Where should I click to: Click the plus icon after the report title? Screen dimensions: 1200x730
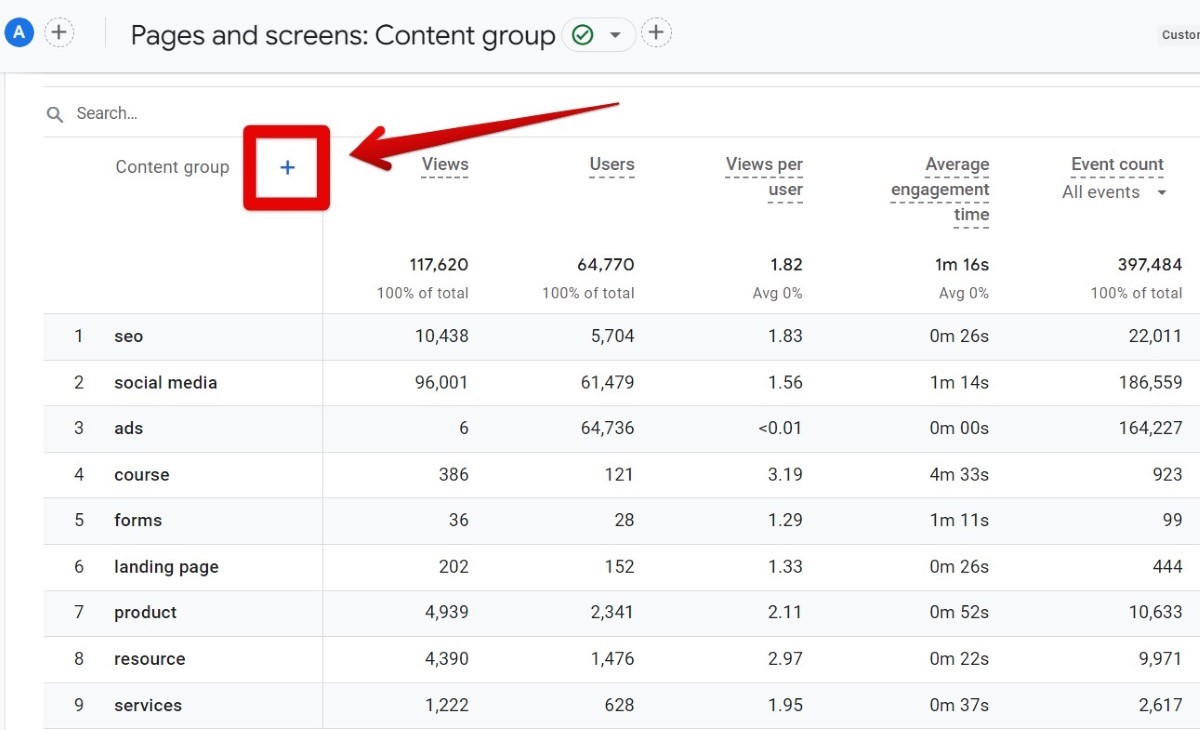(656, 33)
